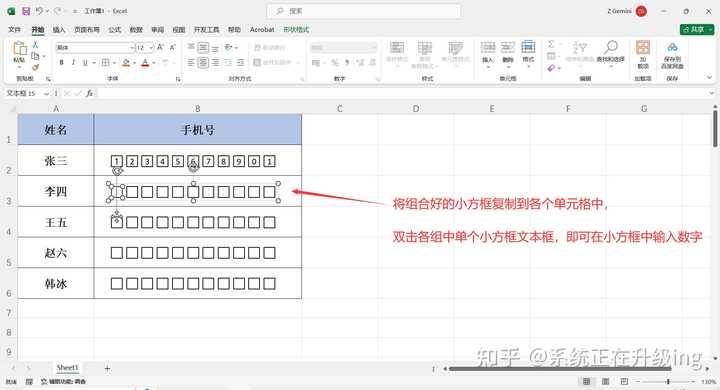
Task: Open the font name dropdown
Action: click(x=132, y=48)
